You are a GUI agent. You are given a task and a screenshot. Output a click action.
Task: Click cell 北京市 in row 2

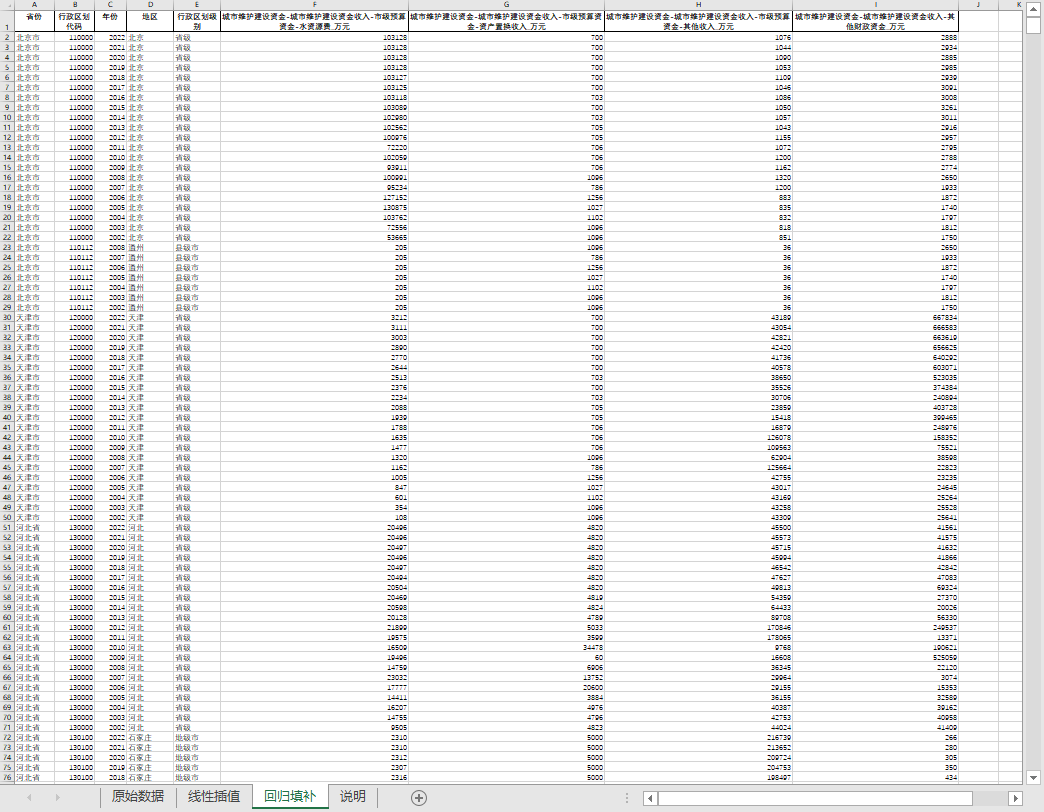coord(35,38)
